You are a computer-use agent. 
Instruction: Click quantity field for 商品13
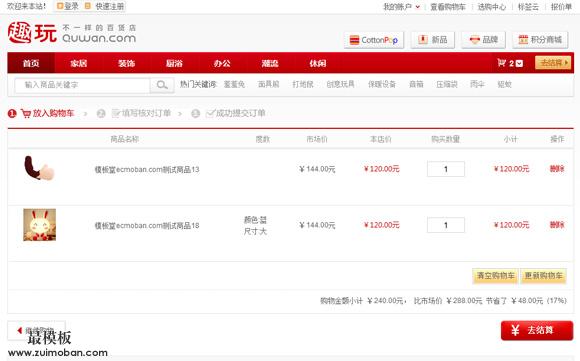tap(446, 169)
